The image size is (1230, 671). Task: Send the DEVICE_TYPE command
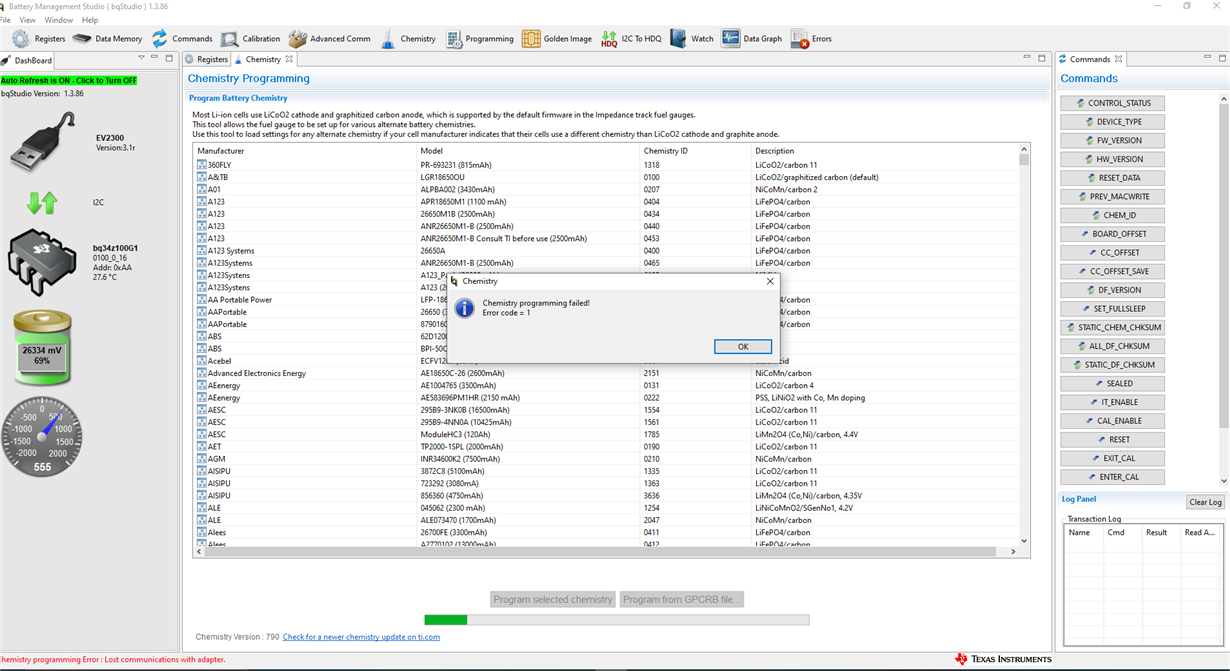tap(1112, 122)
